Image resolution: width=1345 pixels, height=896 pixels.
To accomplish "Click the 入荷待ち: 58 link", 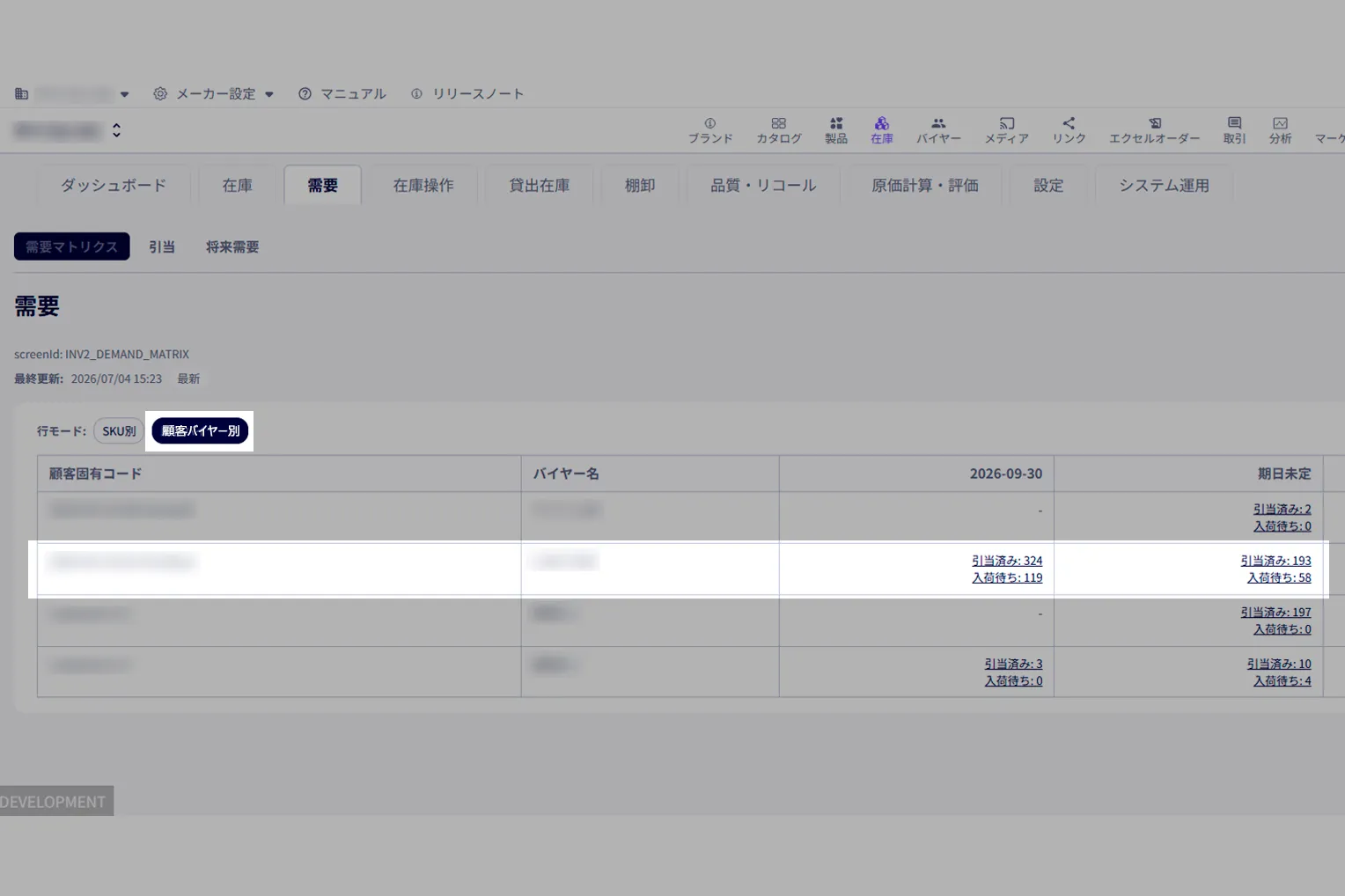I will point(1279,578).
